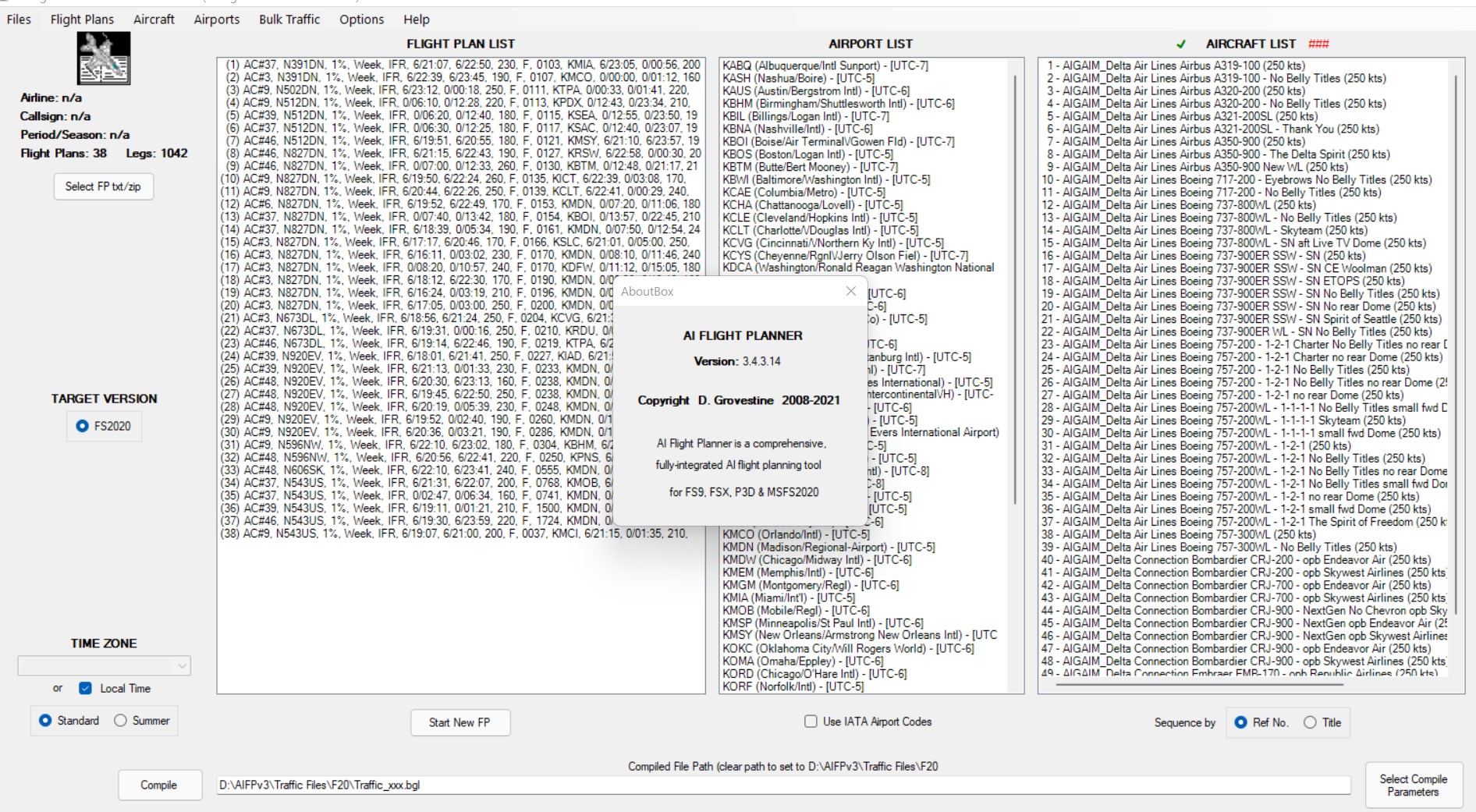Open the Options menu
The image size is (1476, 812).
click(x=361, y=20)
